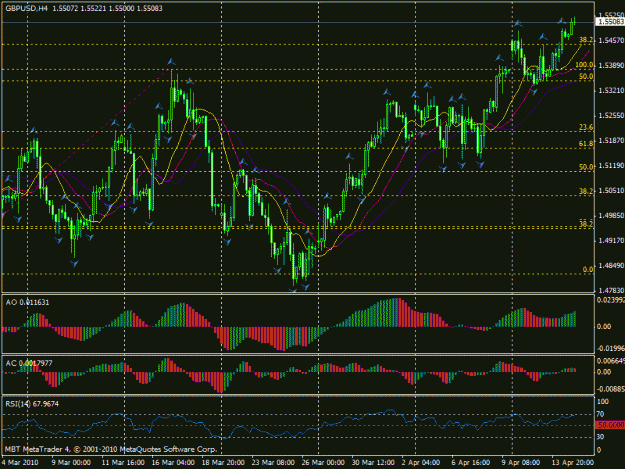
Task: Click the 1.49850 price scale label
Action: click(611, 216)
